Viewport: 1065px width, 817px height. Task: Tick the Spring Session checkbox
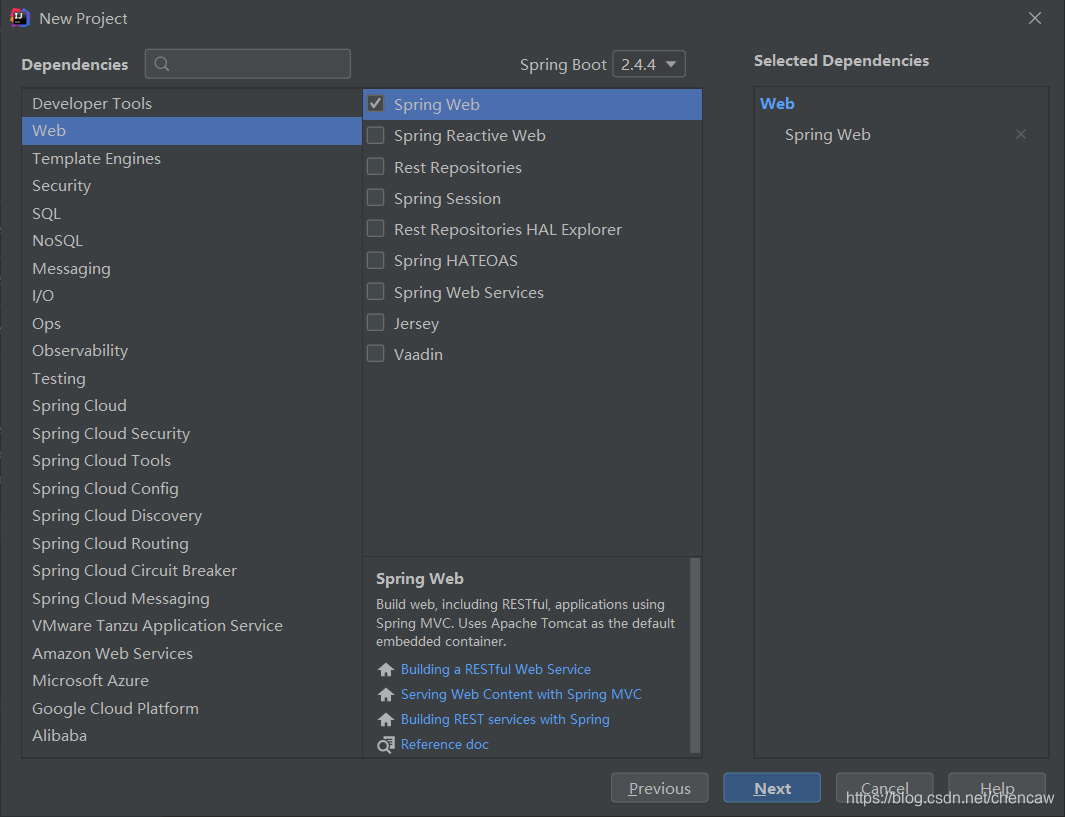pyautogui.click(x=376, y=198)
